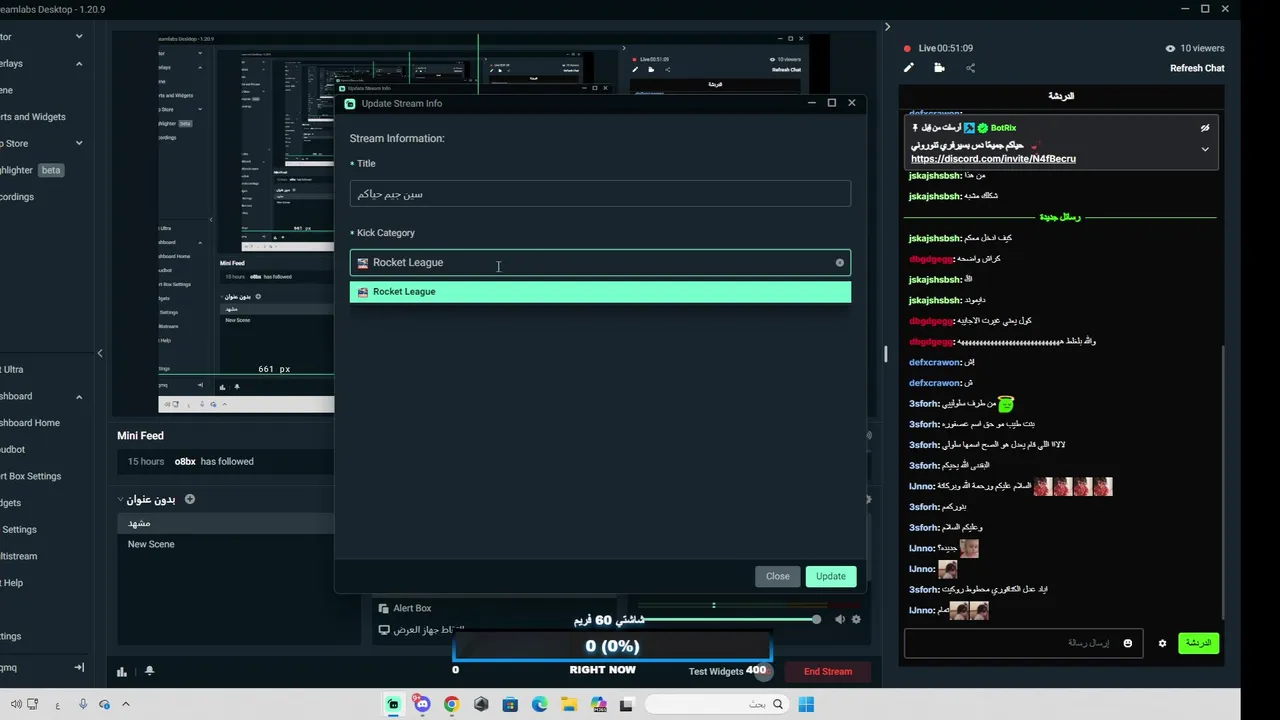Open the emoji picker in chat input
This screenshot has height=720, width=1280.
(1128, 643)
